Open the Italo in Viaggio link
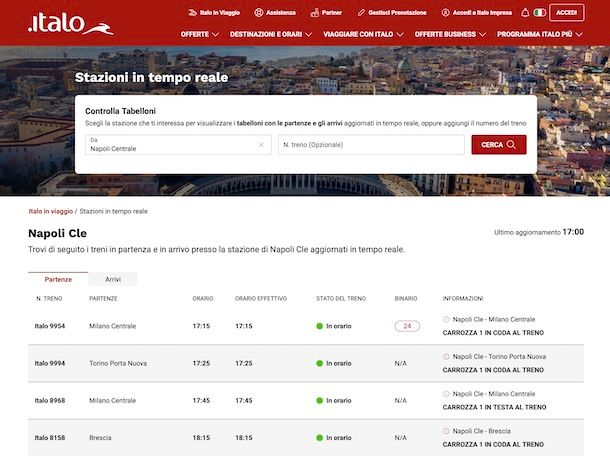 (x=220, y=13)
